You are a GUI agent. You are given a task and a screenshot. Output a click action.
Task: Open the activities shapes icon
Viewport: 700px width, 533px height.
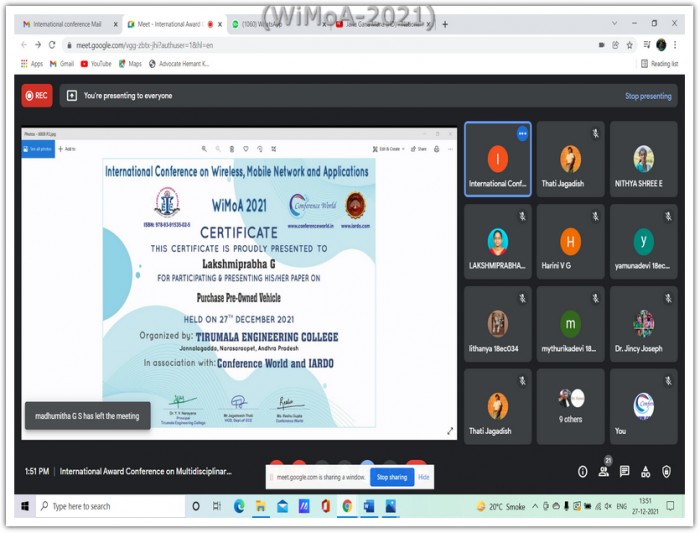pos(646,471)
